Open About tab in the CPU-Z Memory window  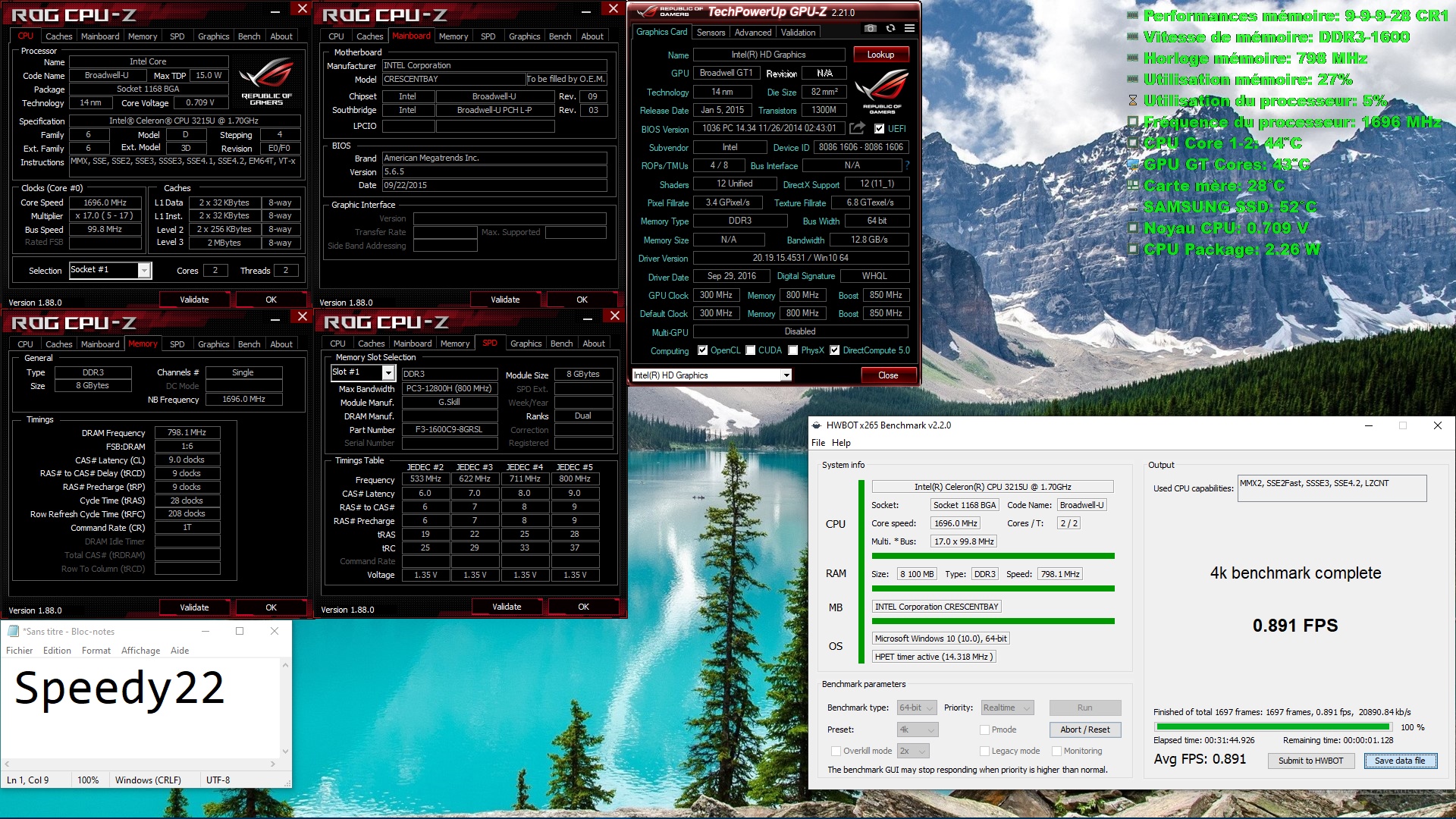click(281, 344)
